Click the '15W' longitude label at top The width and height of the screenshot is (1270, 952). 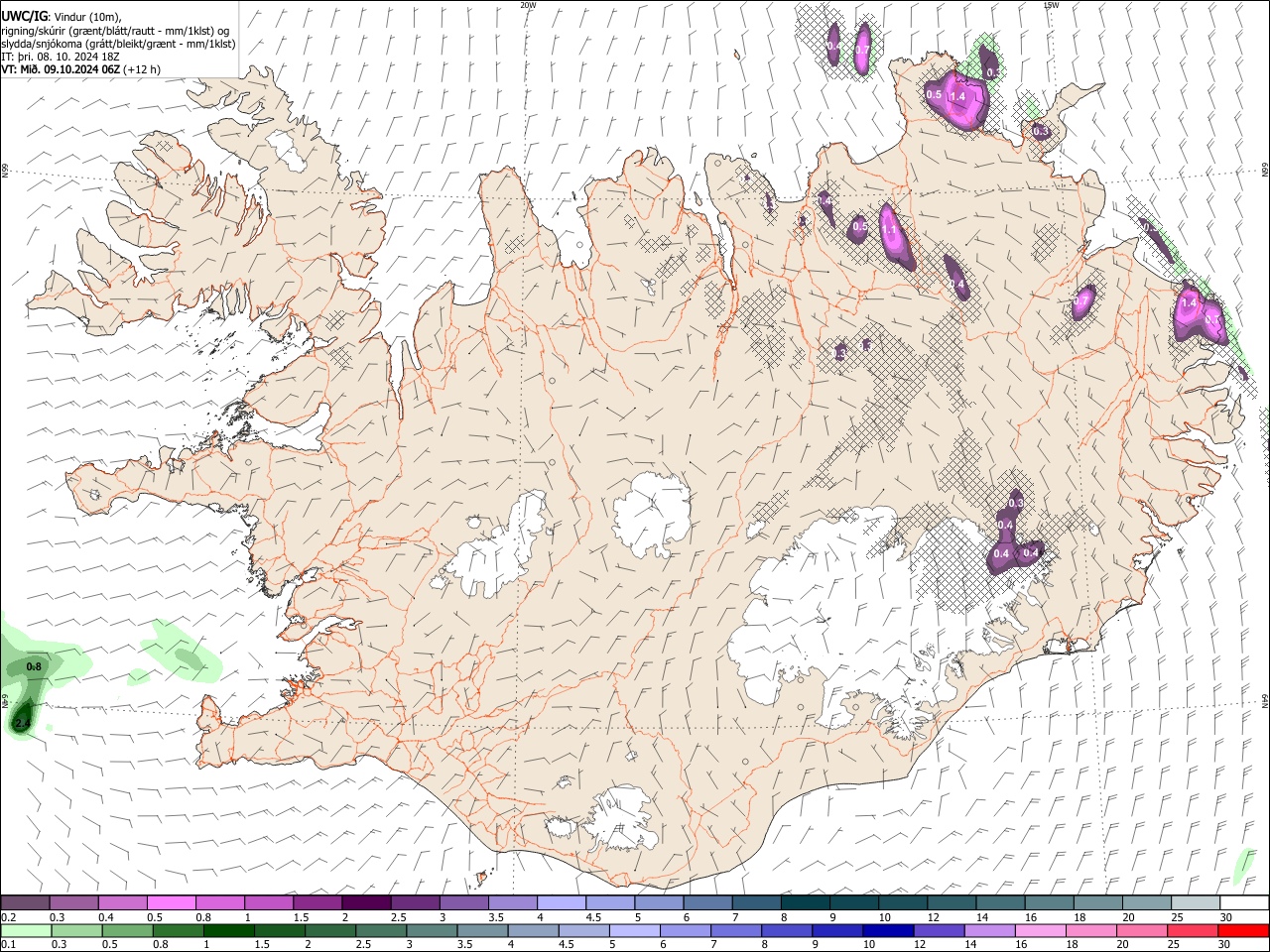[1051, 5]
